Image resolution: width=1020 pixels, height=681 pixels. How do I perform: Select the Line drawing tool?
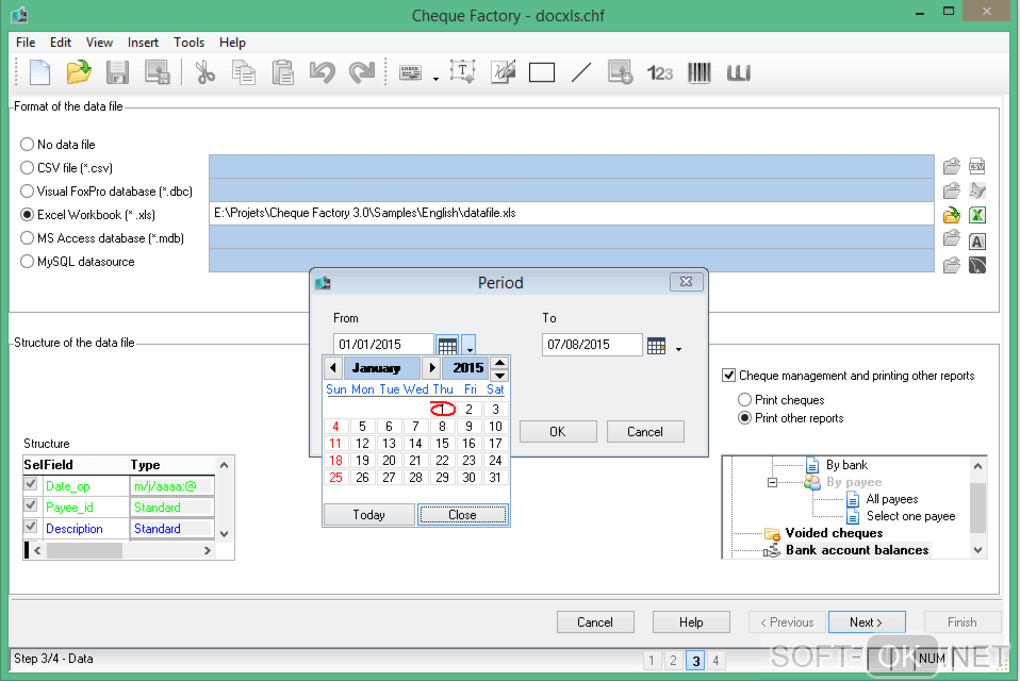tap(581, 72)
